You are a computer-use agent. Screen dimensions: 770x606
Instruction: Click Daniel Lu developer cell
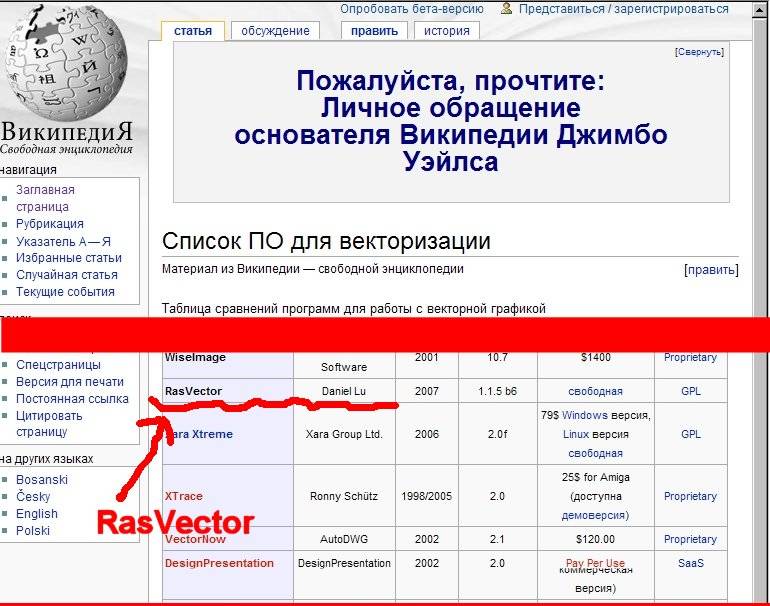pos(344,391)
